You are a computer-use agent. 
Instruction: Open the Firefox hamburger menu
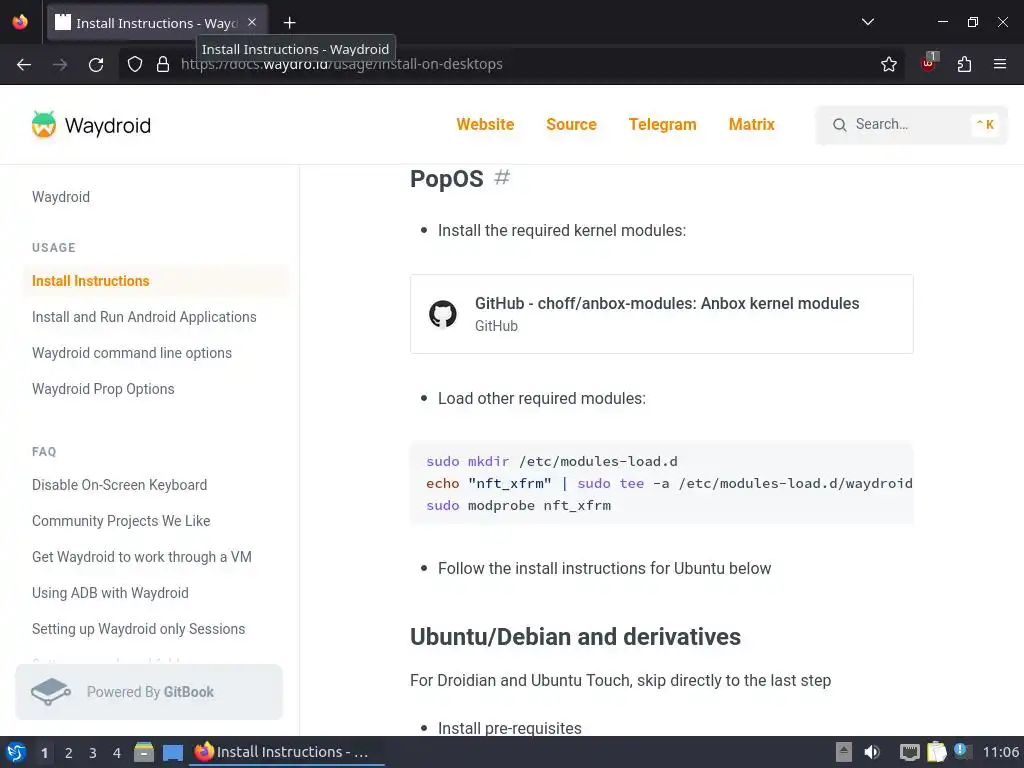pyautogui.click(x=999, y=64)
